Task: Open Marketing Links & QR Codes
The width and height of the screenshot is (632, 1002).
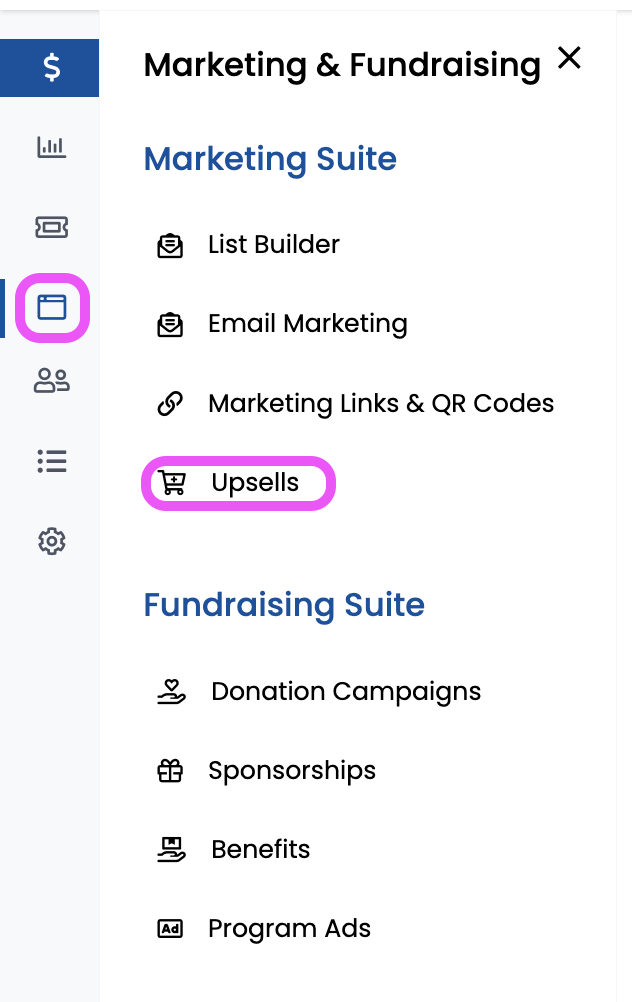Action: (380, 404)
